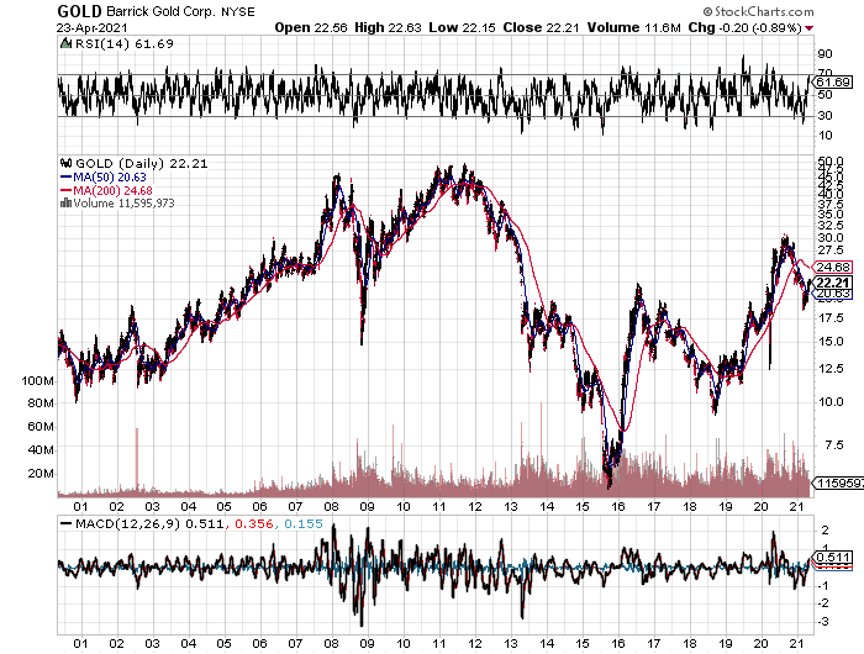Click the MACD 0.511 value tag
This screenshot has height=654, width=864.
(x=833, y=557)
